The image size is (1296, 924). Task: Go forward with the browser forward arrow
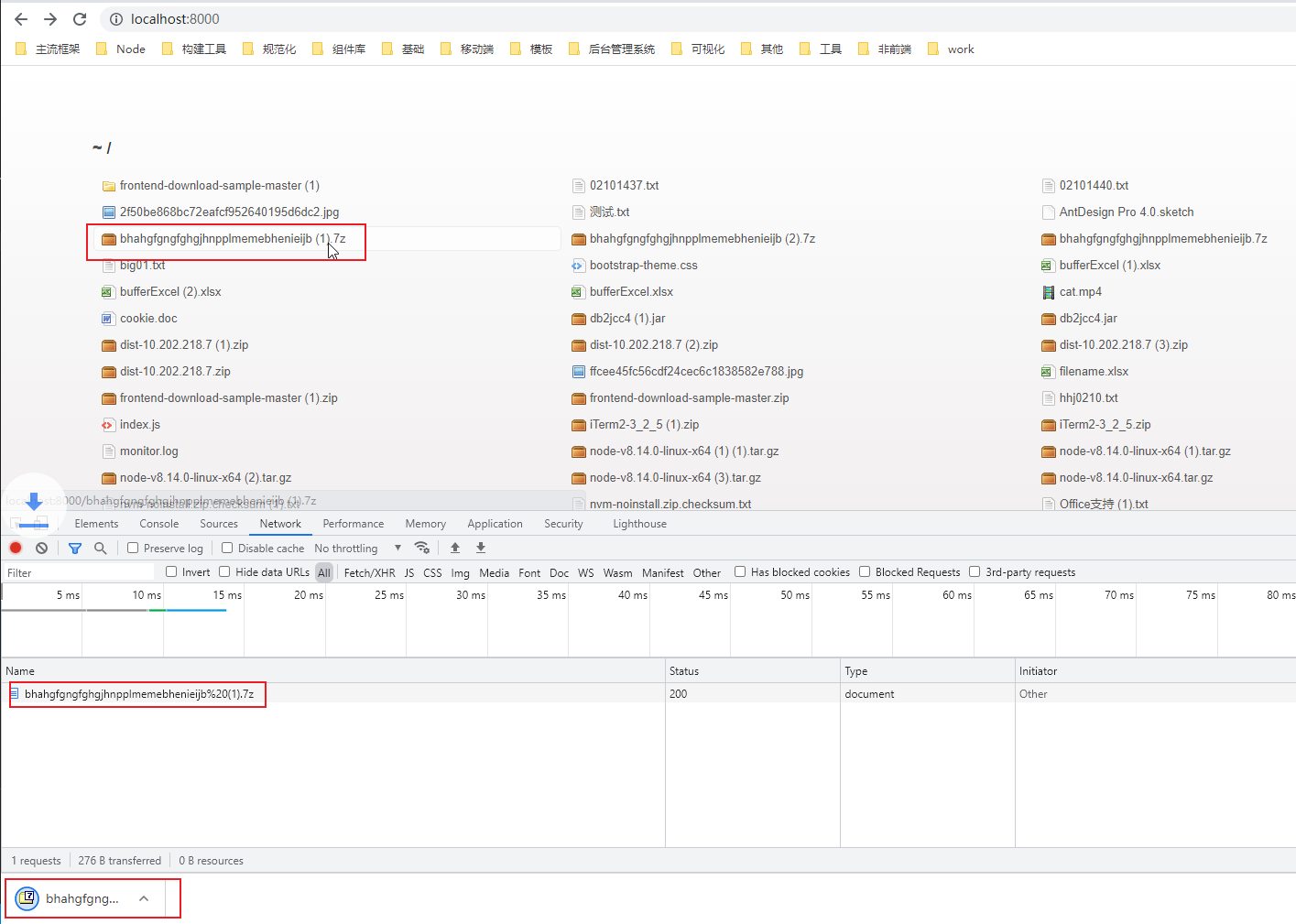click(x=50, y=19)
